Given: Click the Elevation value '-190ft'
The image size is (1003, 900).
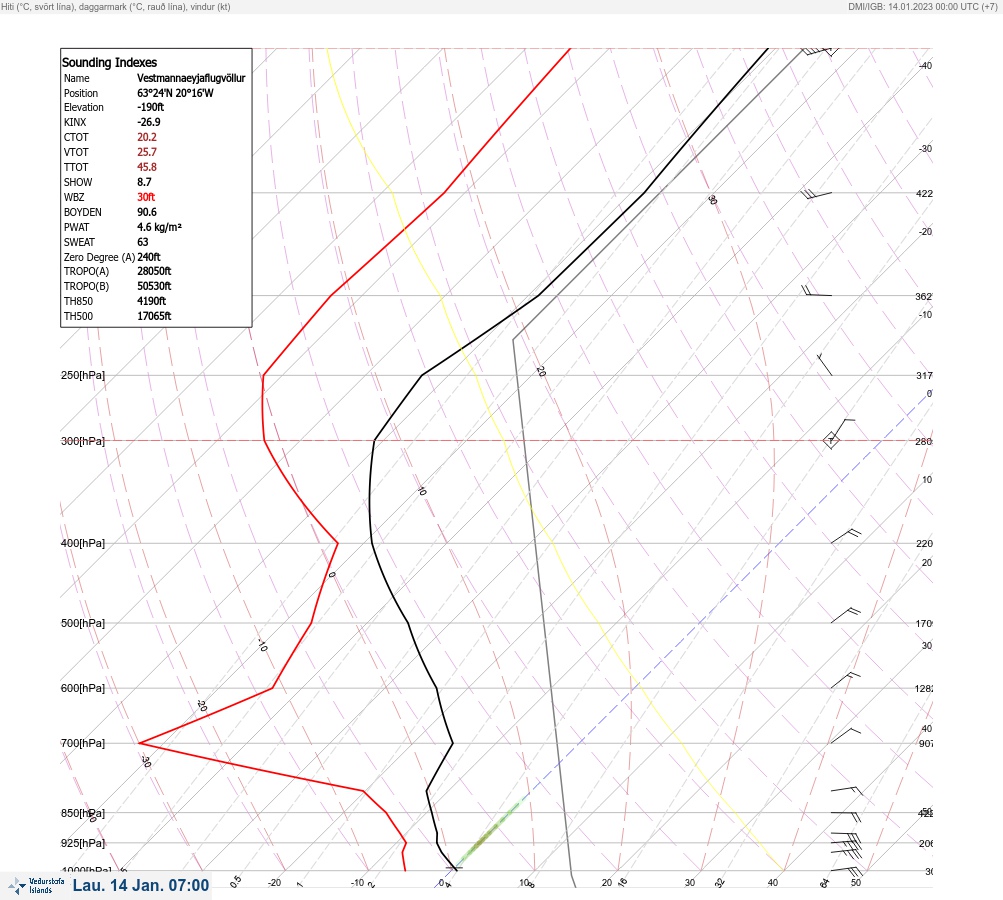Looking at the screenshot, I should (x=150, y=107).
